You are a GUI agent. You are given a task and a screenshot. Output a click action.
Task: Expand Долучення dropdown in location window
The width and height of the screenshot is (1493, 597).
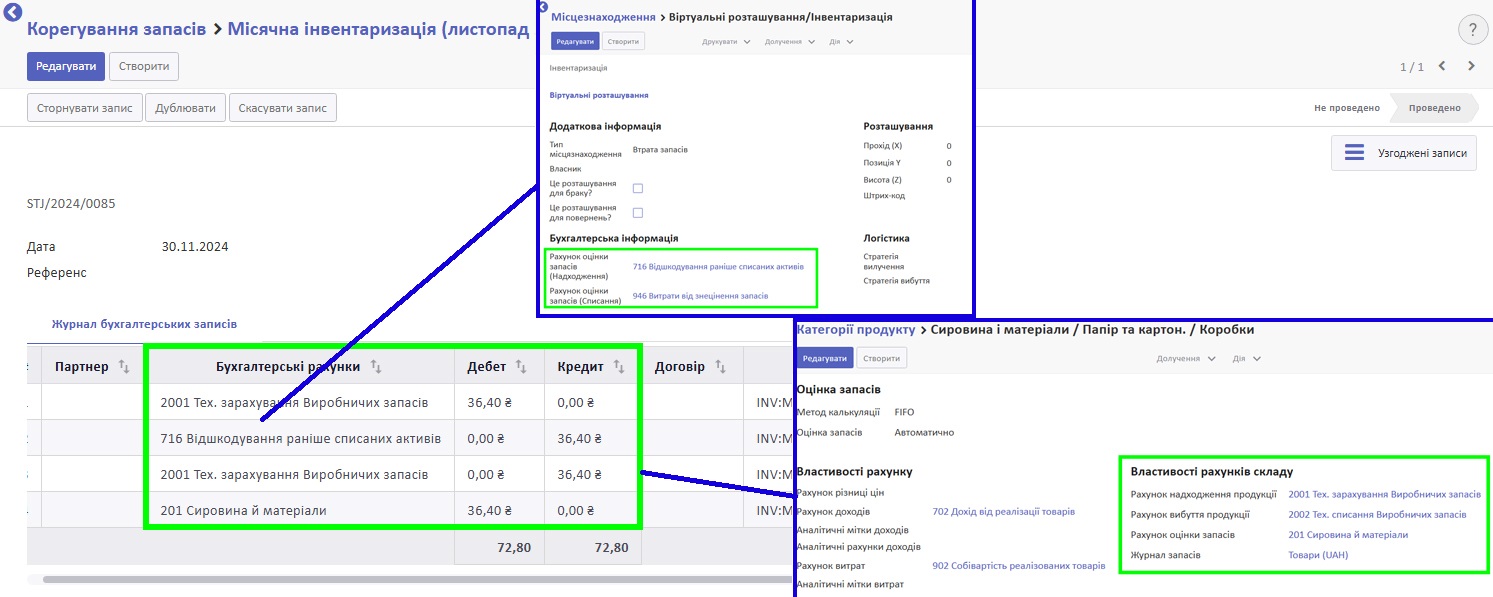(x=790, y=42)
